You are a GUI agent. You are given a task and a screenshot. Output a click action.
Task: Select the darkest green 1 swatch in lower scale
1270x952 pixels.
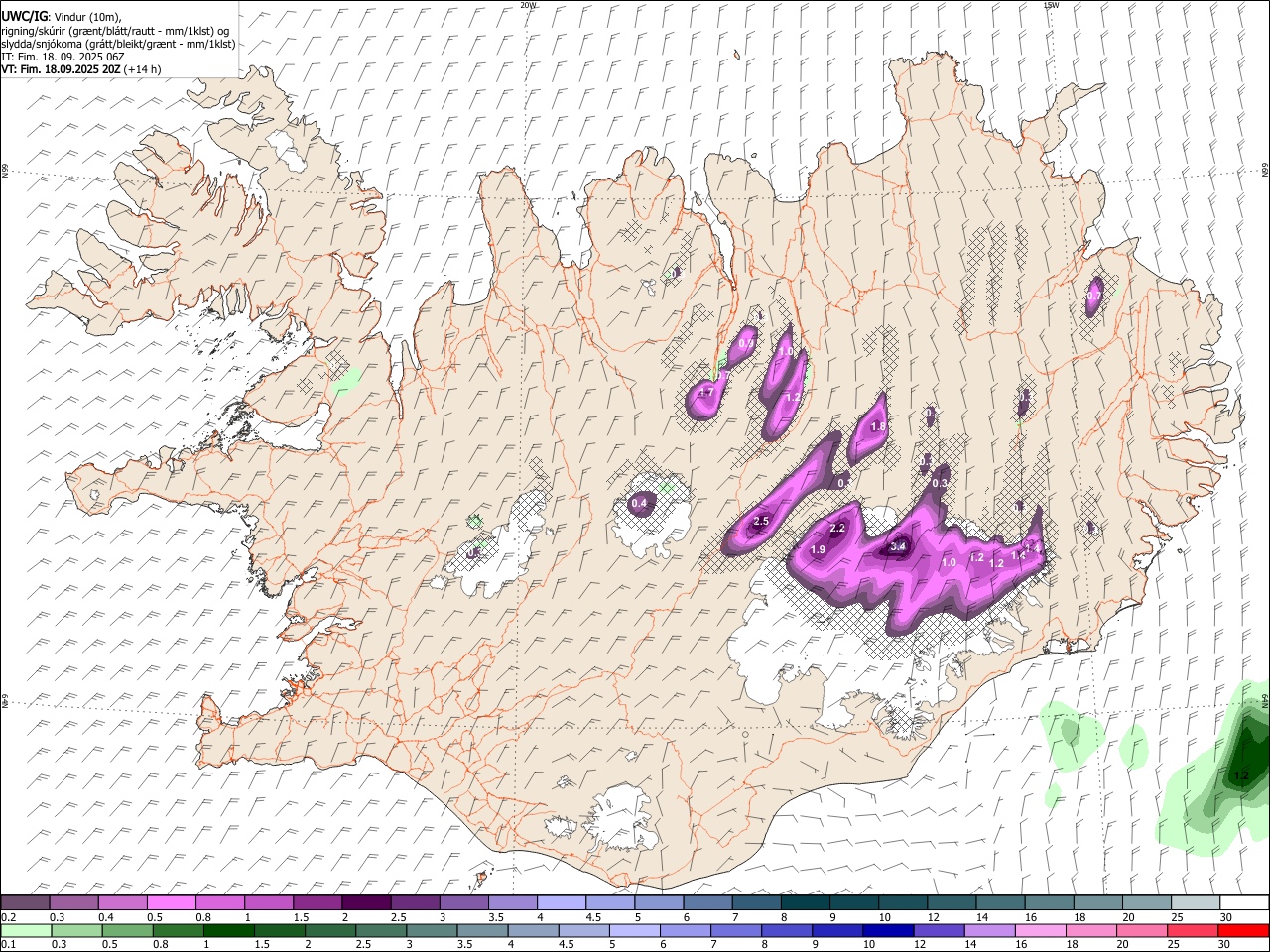[229, 930]
